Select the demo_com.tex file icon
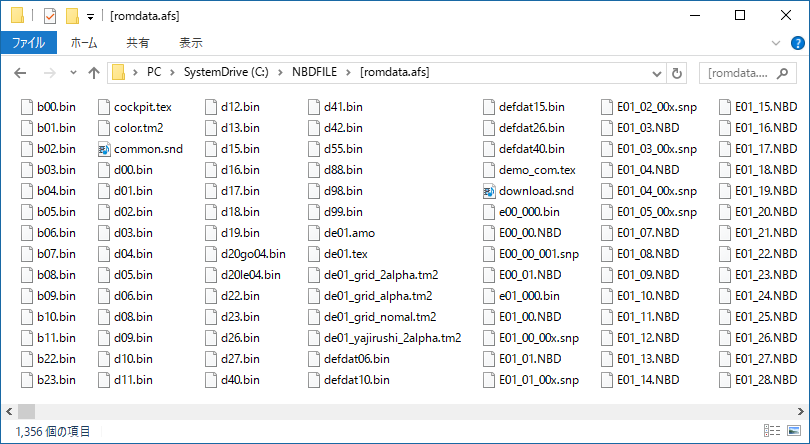 pyautogui.click(x=489, y=170)
